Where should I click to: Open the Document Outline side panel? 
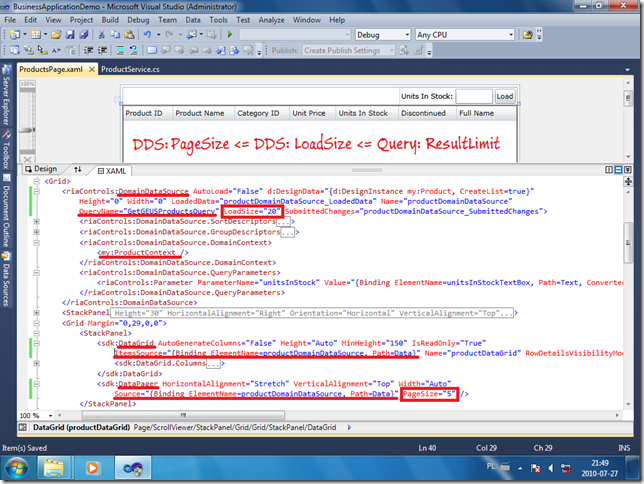tap(6, 210)
